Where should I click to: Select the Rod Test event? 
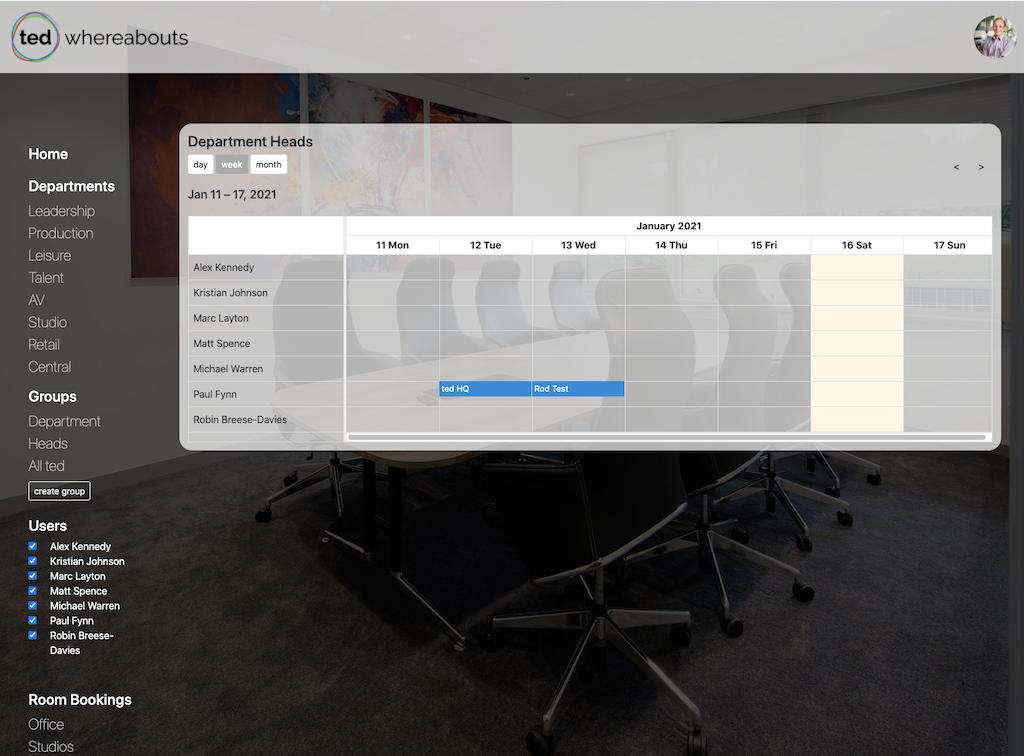click(577, 389)
